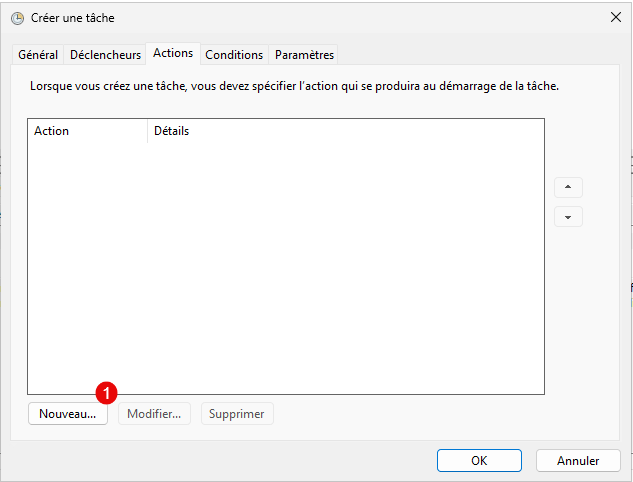
Task: Click Nouveau... to add a new action
Action: coord(67,414)
